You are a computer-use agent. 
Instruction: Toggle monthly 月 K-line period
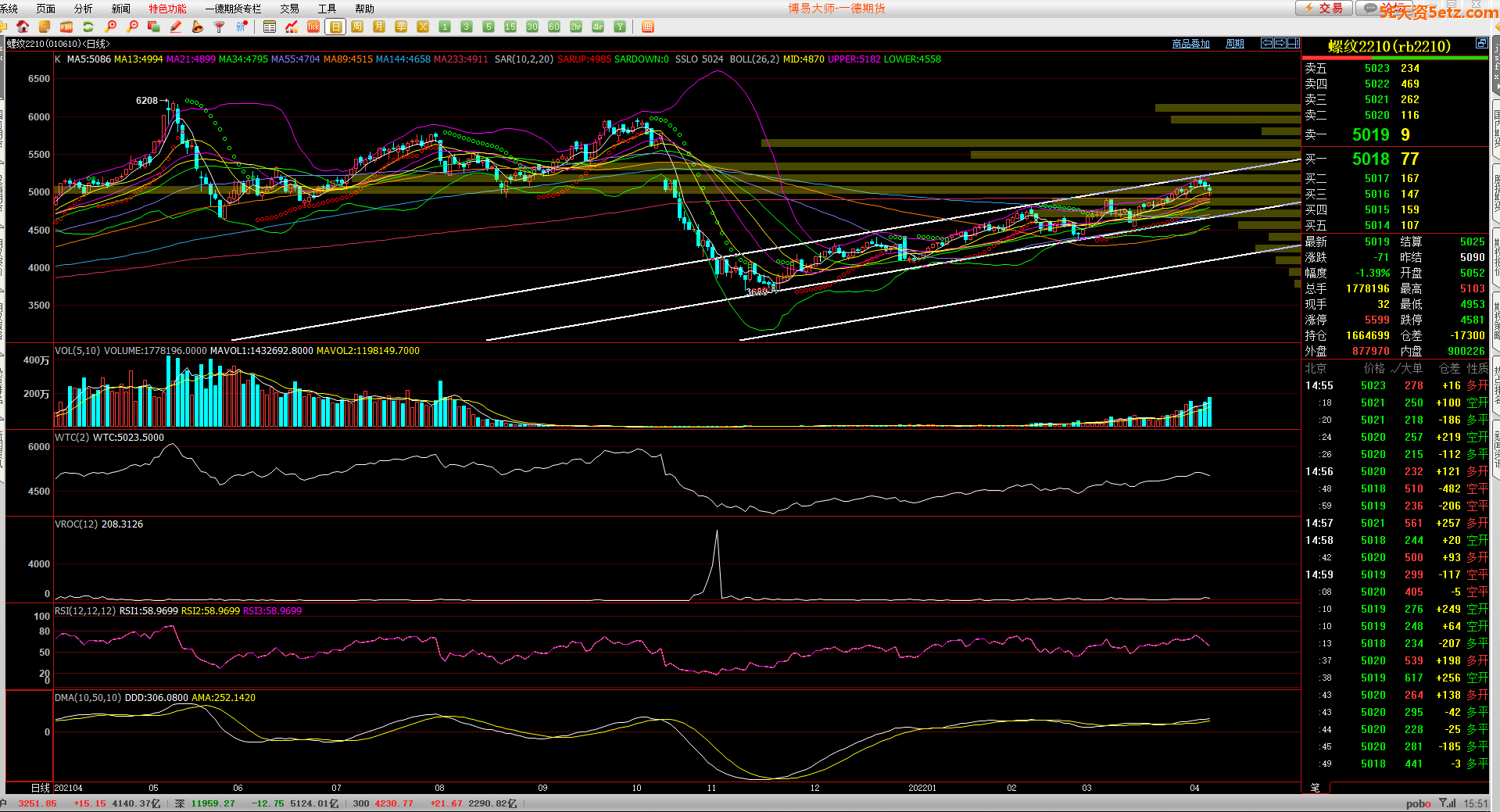coord(379,27)
